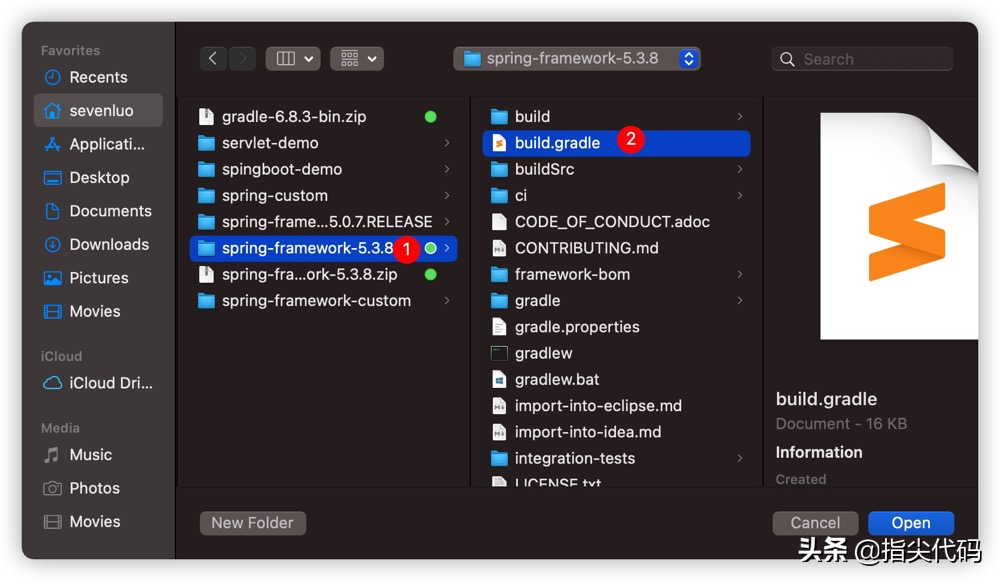The image size is (1000, 581).
Task: Click the Photos camera sidebar icon
Action: pos(52,489)
